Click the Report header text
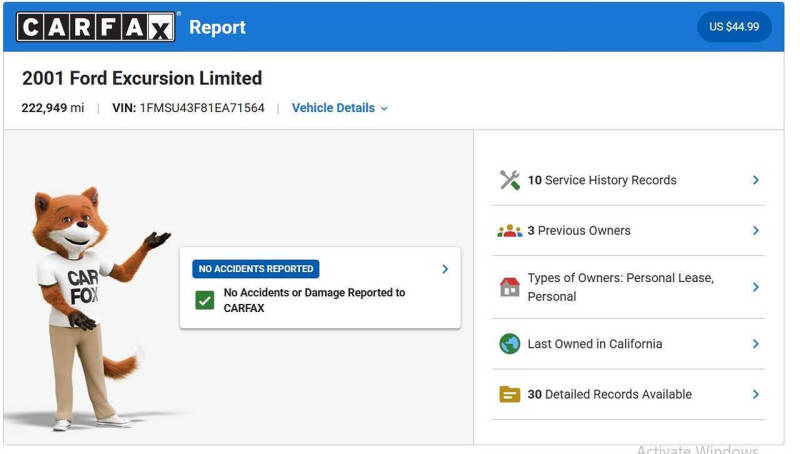 [x=217, y=27]
